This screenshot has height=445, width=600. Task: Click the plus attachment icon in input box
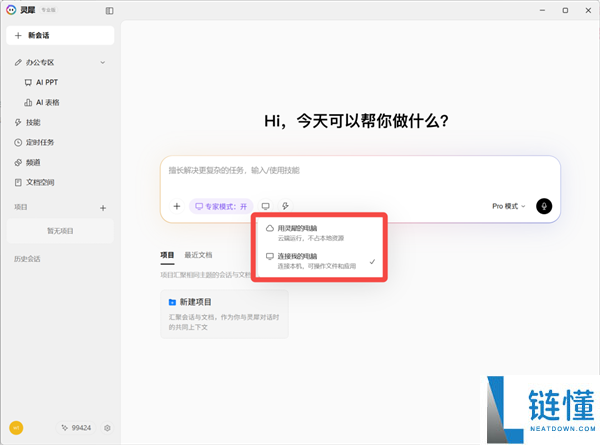pyautogui.click(x=177, y=206)
